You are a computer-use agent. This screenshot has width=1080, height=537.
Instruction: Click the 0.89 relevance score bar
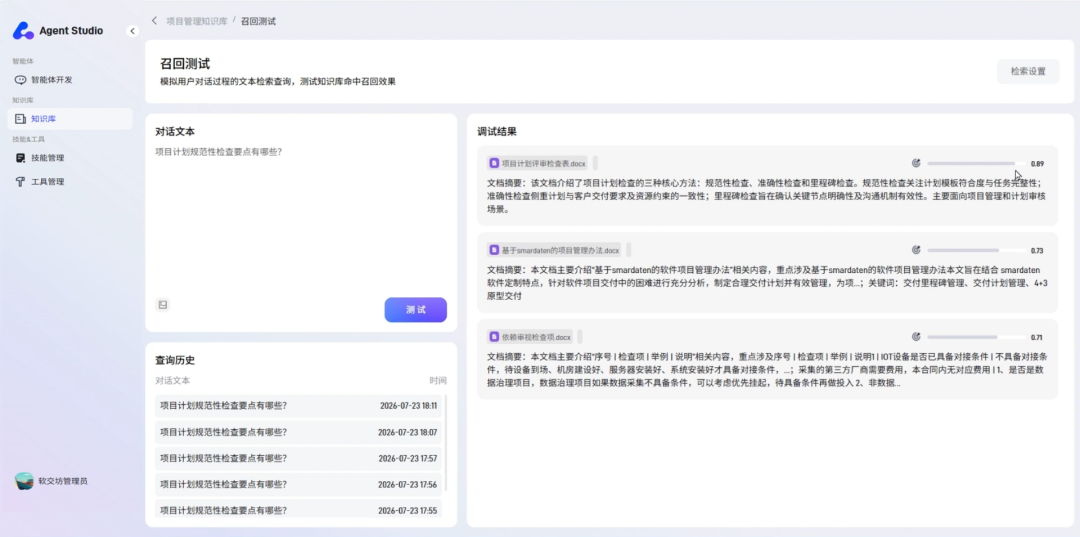tap(976, 163)
